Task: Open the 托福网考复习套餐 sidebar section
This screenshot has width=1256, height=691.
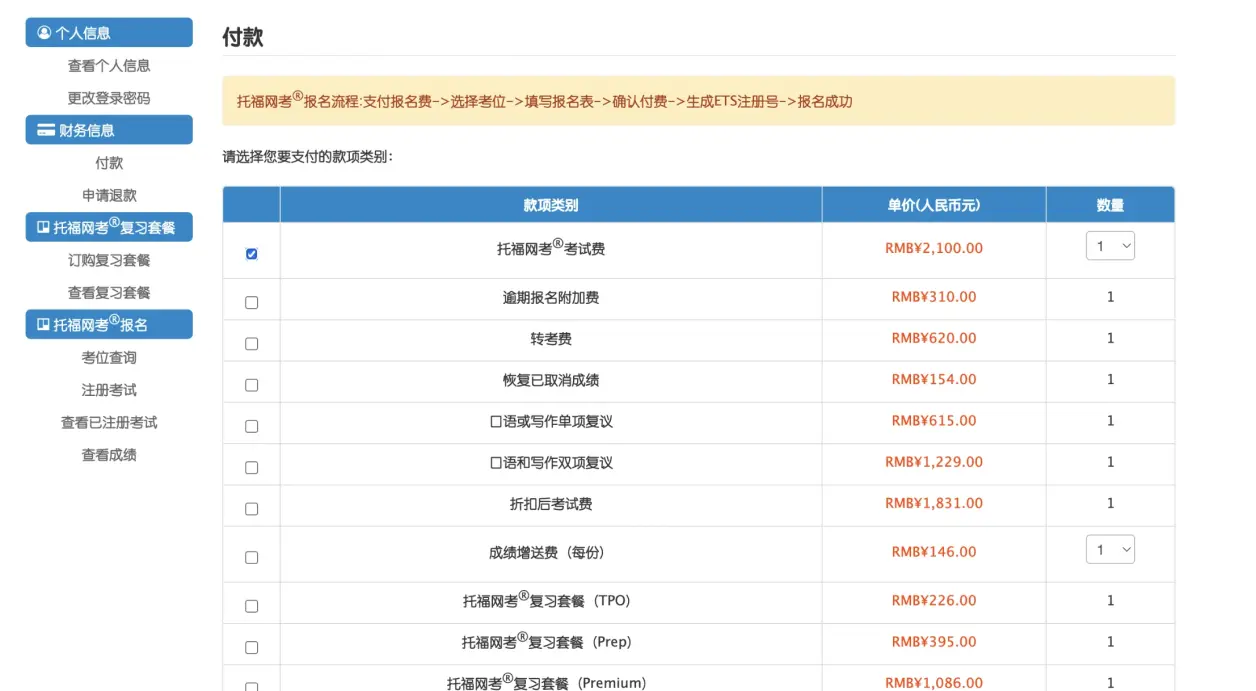Action: 109,227
